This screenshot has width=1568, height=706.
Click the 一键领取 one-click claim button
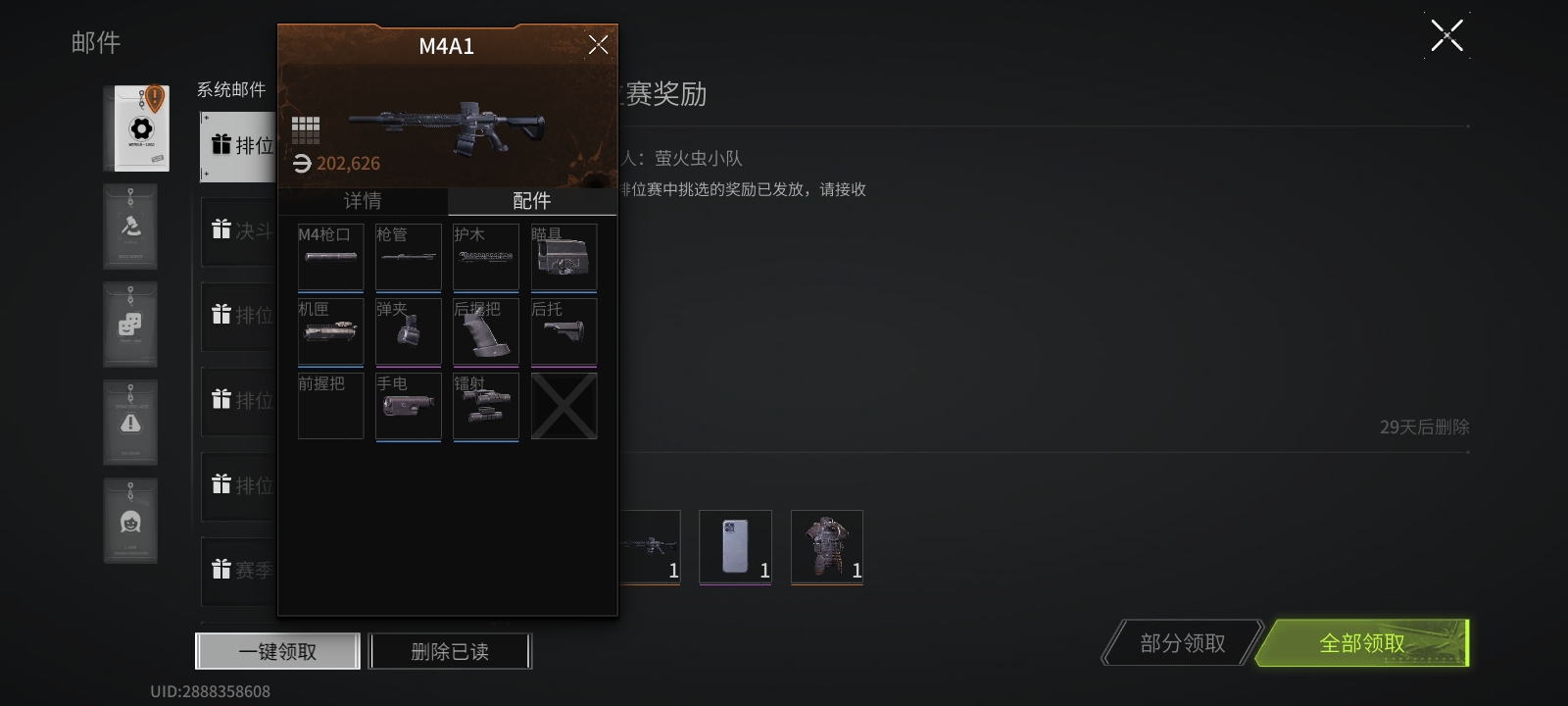277,651
